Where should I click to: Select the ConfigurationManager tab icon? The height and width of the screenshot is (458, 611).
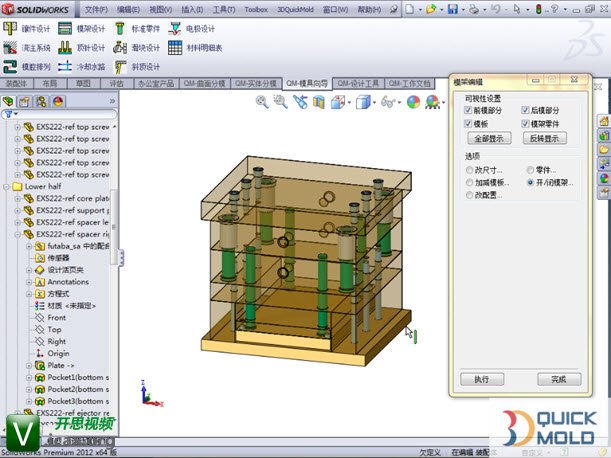[x=41, y=102]
